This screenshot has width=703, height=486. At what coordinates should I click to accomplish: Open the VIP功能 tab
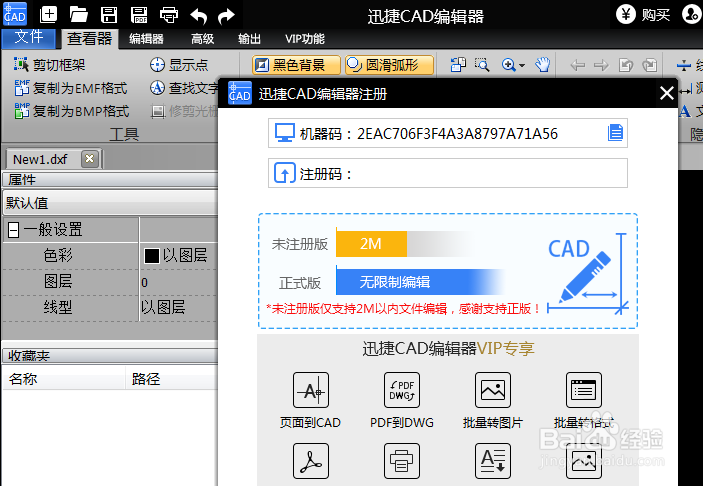pos(305,39)
